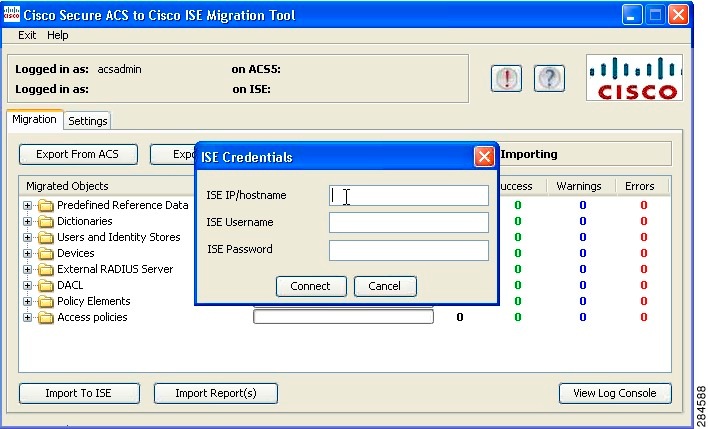
Task: Click the Dictionaries folder icon
Action: coord(46,221)
